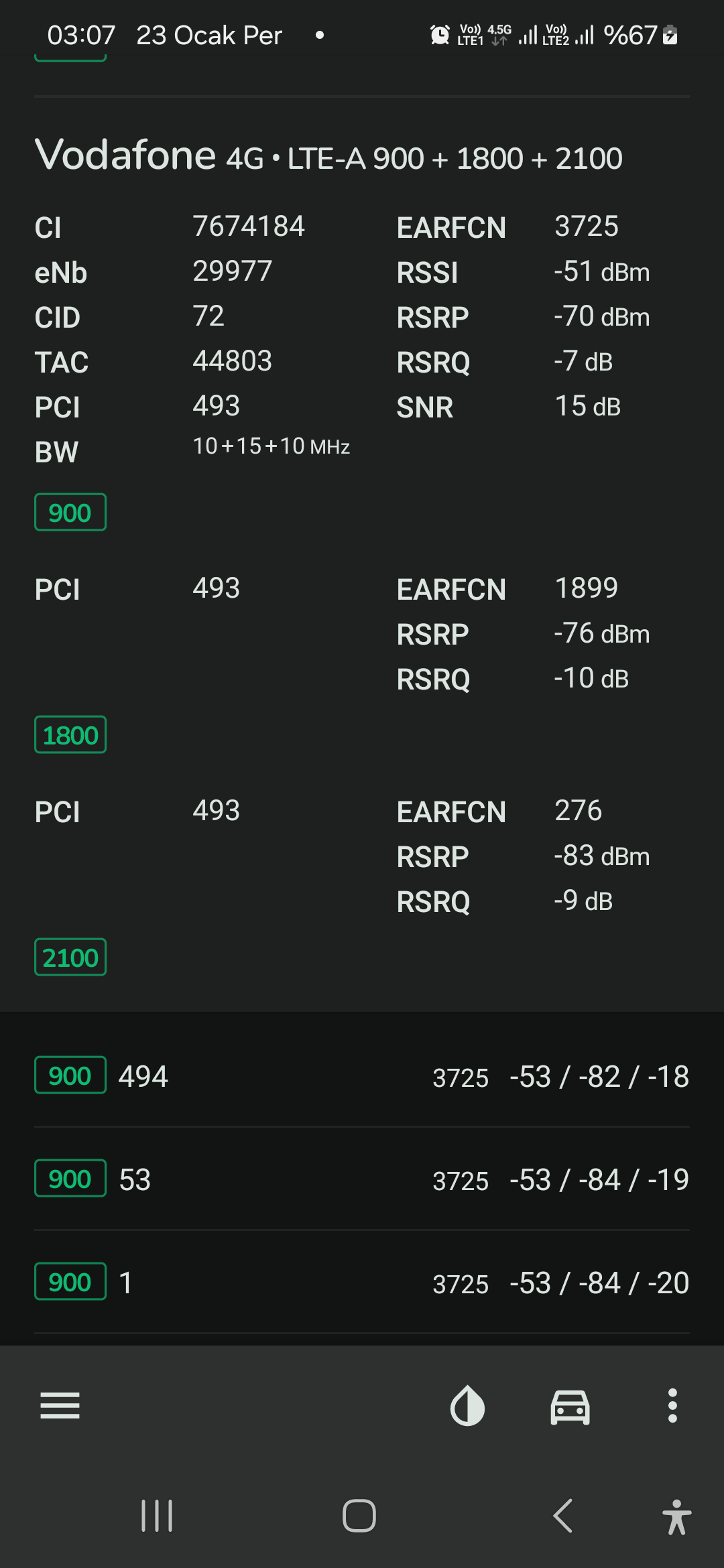Tap the CI value 7674184
Viewport: 724px width, 1568px height.
tap(249, 226)
